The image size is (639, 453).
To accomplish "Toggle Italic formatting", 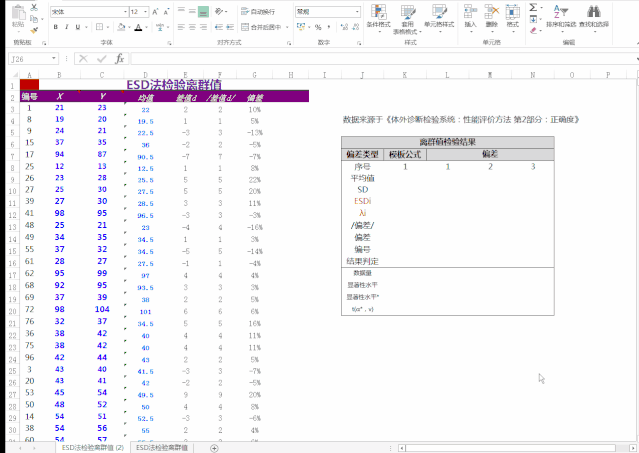I will tap(68, 28).
